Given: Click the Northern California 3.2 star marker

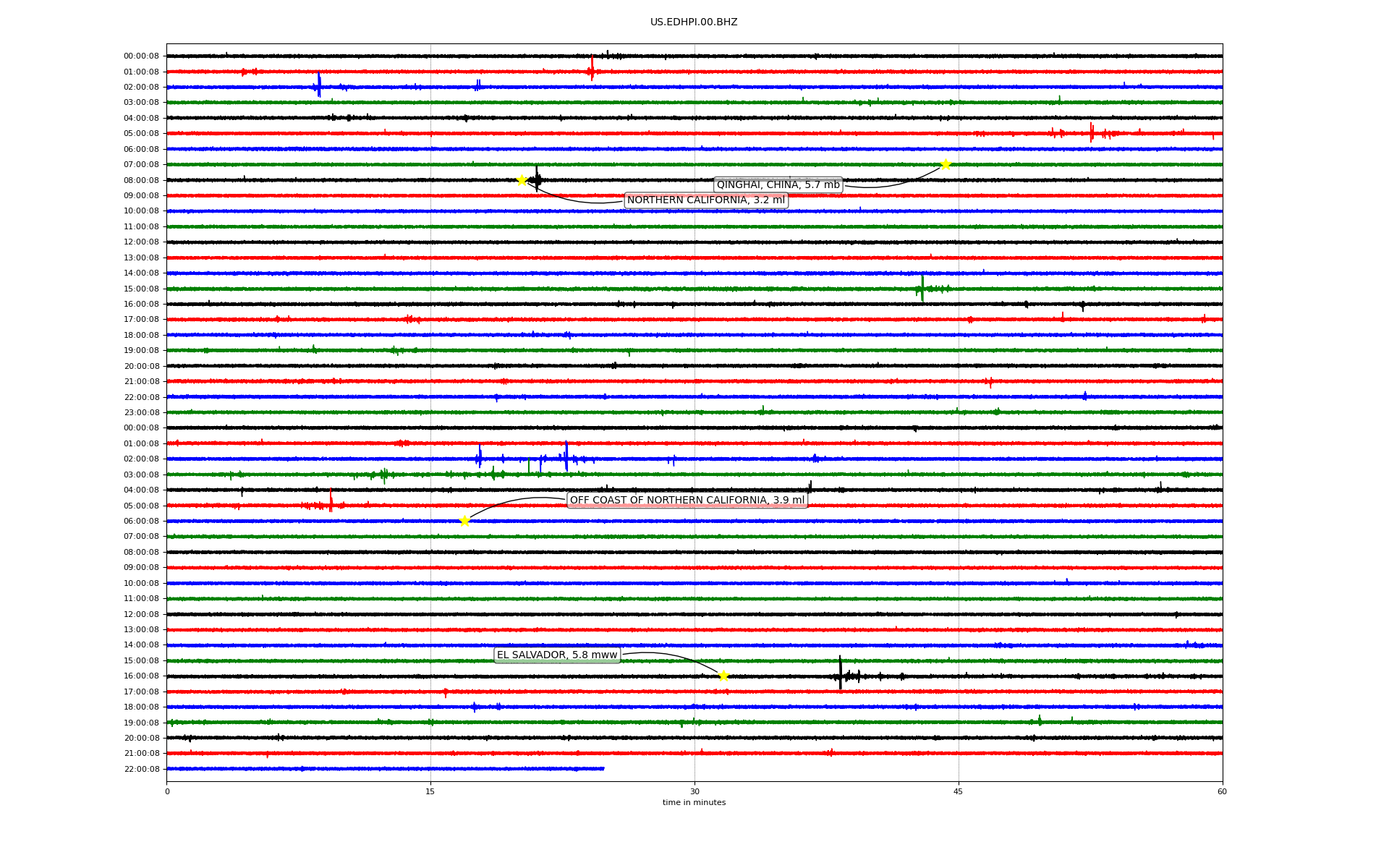Looking at the screenshot, I should pyautogui.click(x=522, y=180).
